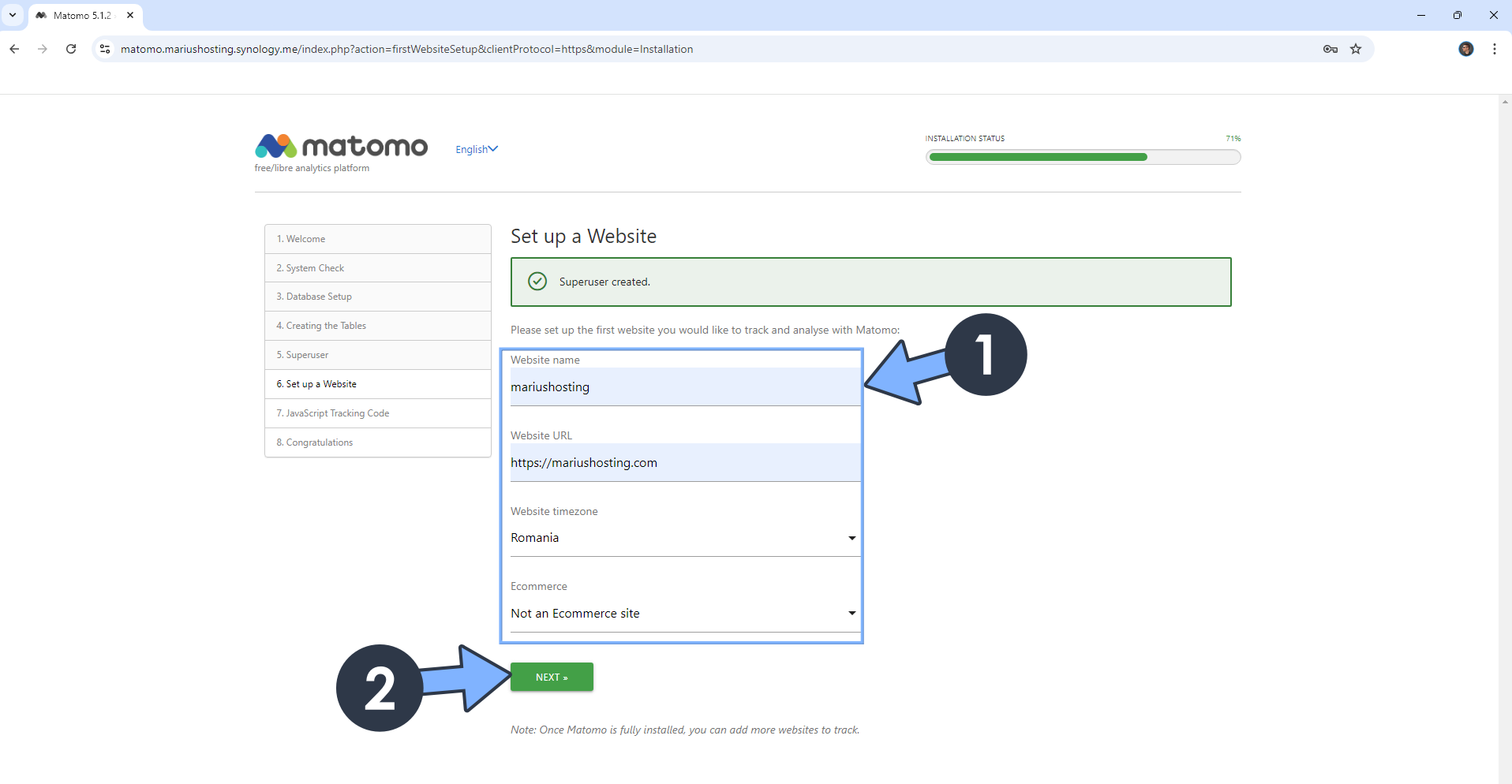Click 'free/libre analytics platform' tagline

(312, 168)
